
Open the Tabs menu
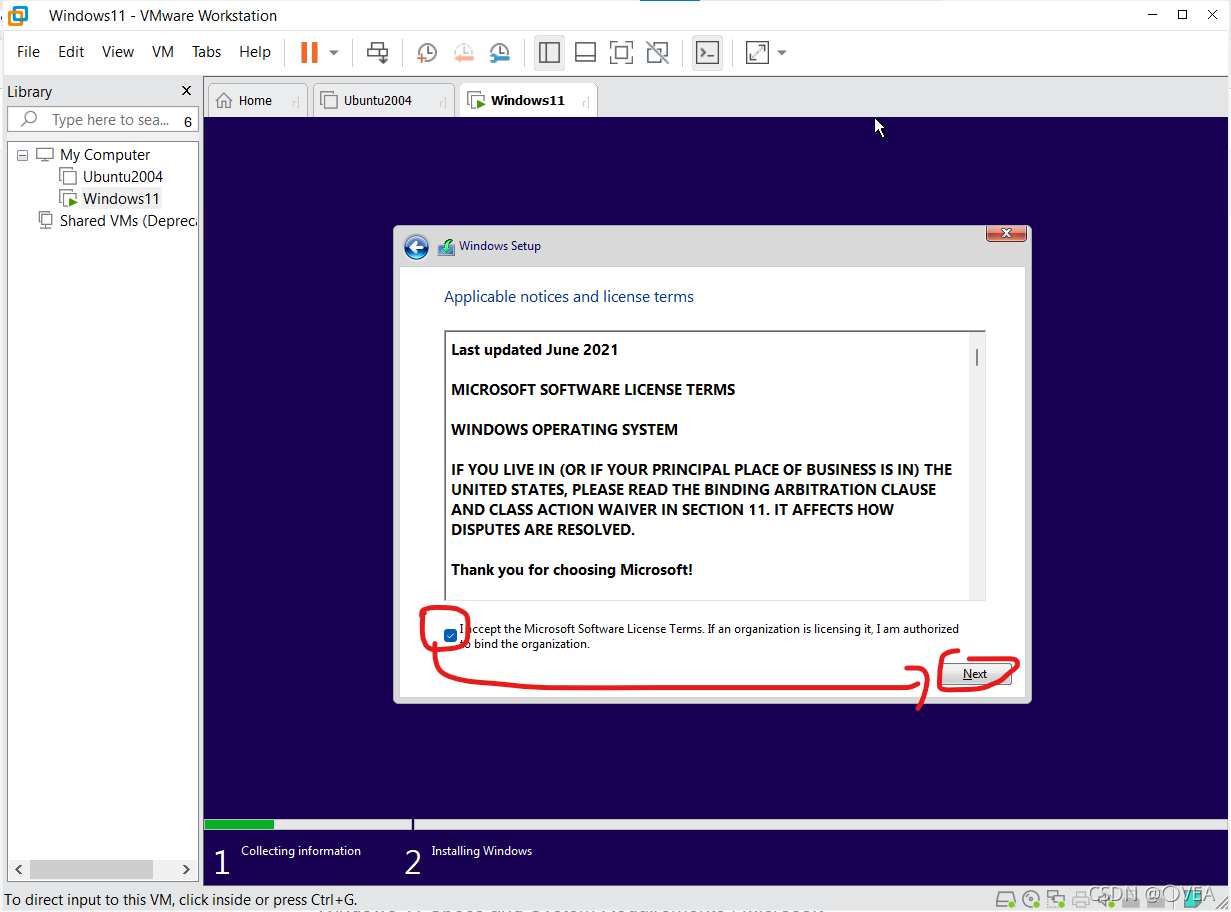click(207, 52)
